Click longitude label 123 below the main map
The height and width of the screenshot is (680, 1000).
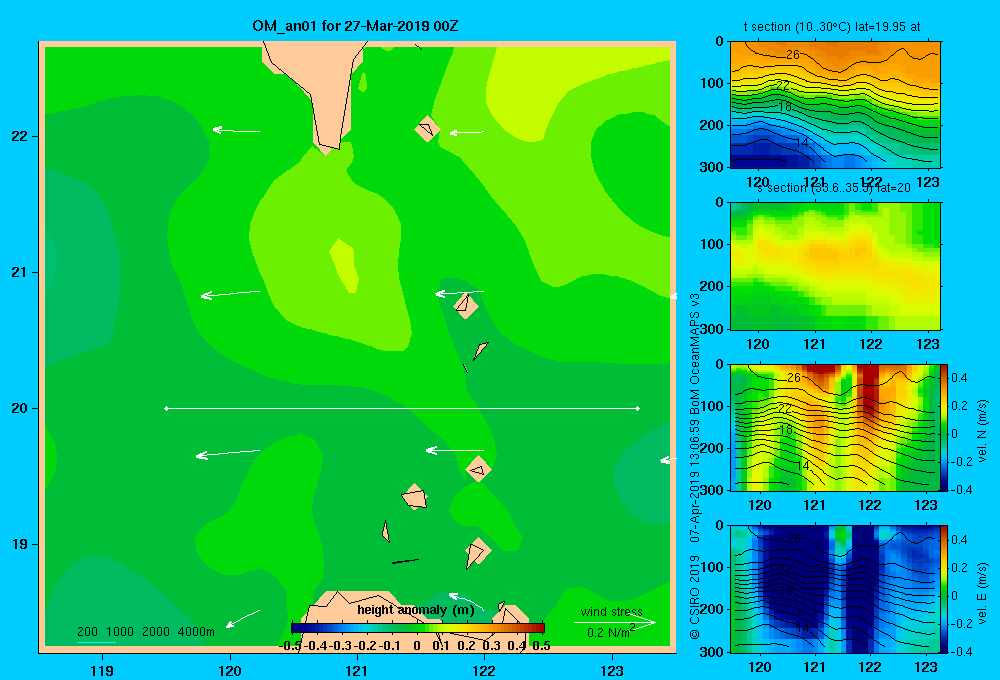[612, 670]
